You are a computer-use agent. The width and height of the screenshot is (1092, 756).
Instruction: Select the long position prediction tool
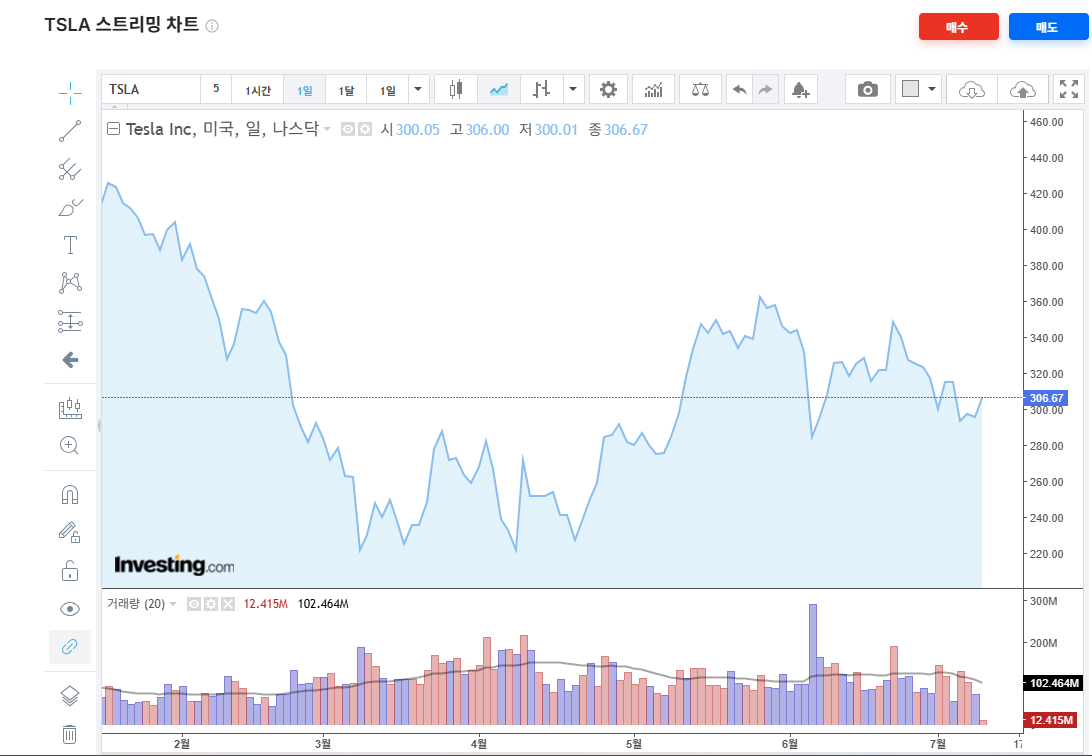point(70,321)
